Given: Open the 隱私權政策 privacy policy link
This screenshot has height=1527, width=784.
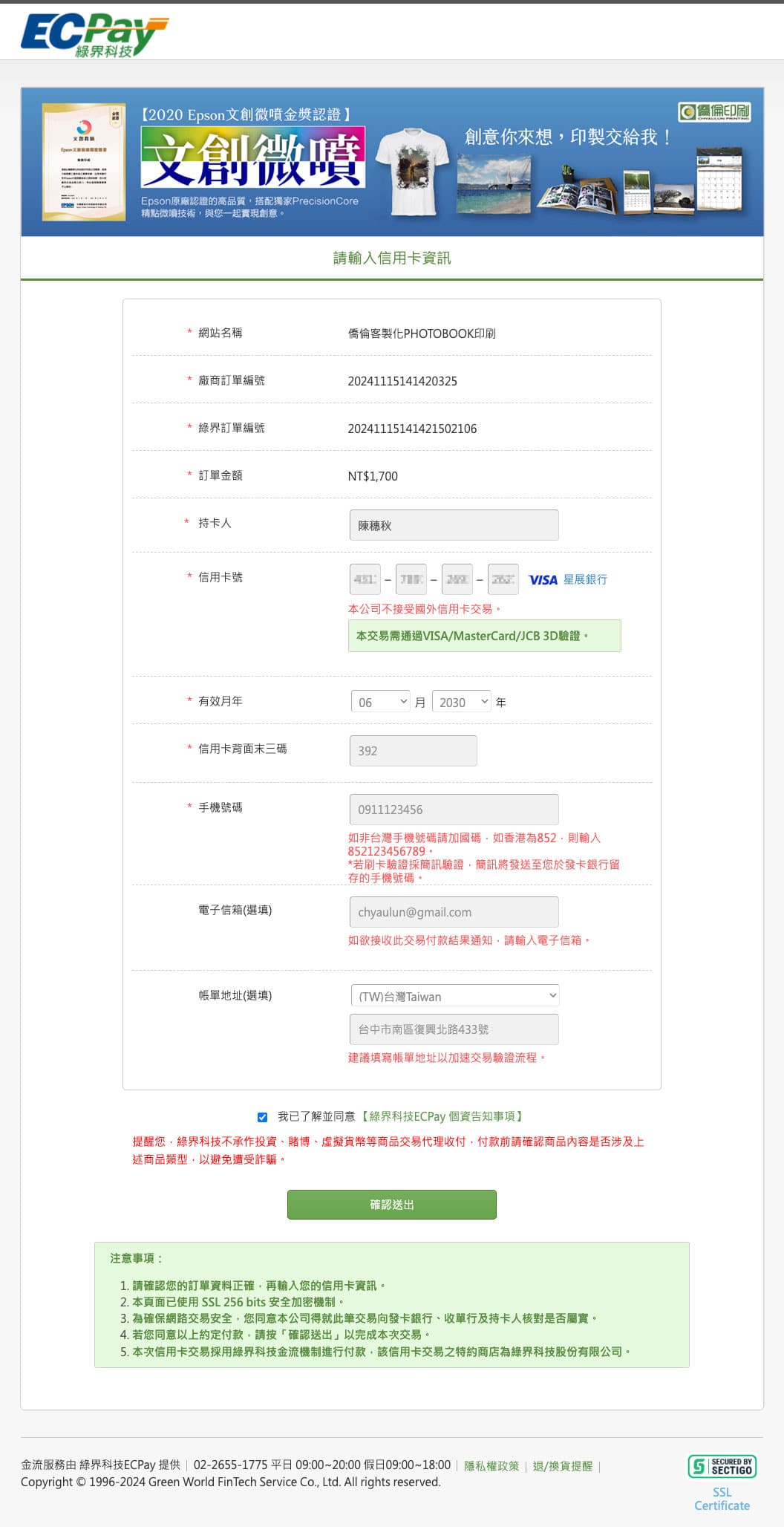Looking at the screenshot, I should (x=491, y=1466).
